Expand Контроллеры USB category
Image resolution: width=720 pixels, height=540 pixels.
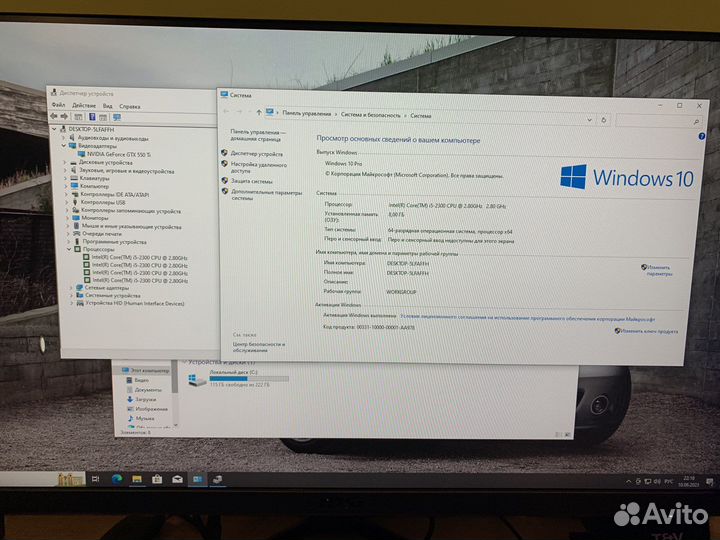pos(67,202)
